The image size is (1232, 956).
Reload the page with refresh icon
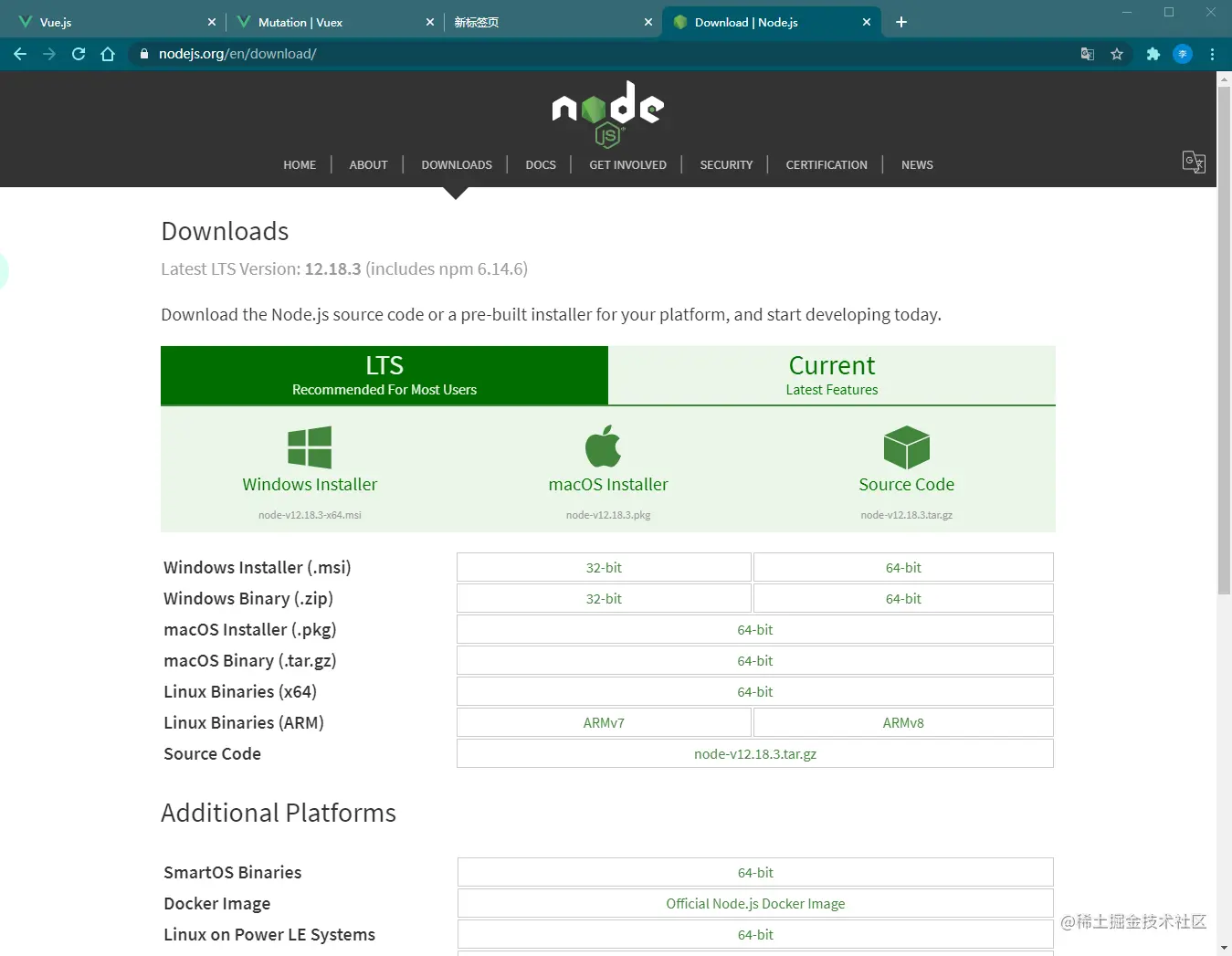pyautogui.click(x=79, y=54)
